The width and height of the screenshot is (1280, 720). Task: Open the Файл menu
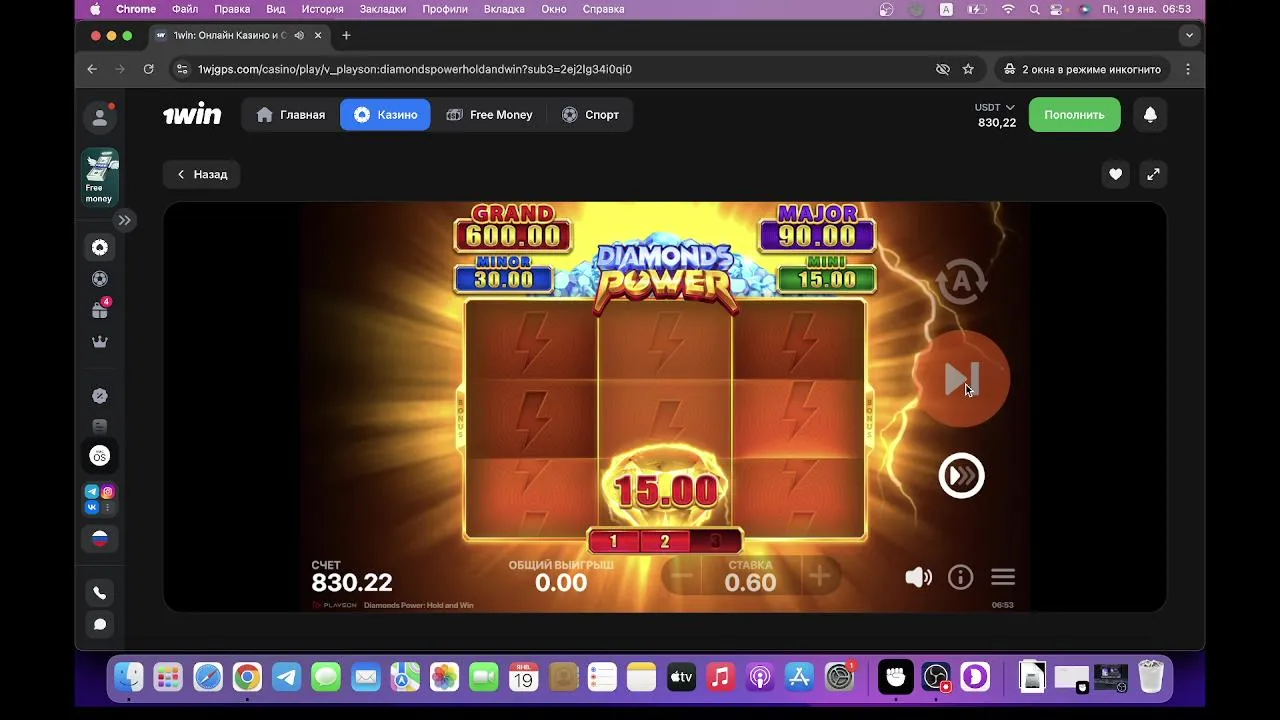click(x=185, y=9)
